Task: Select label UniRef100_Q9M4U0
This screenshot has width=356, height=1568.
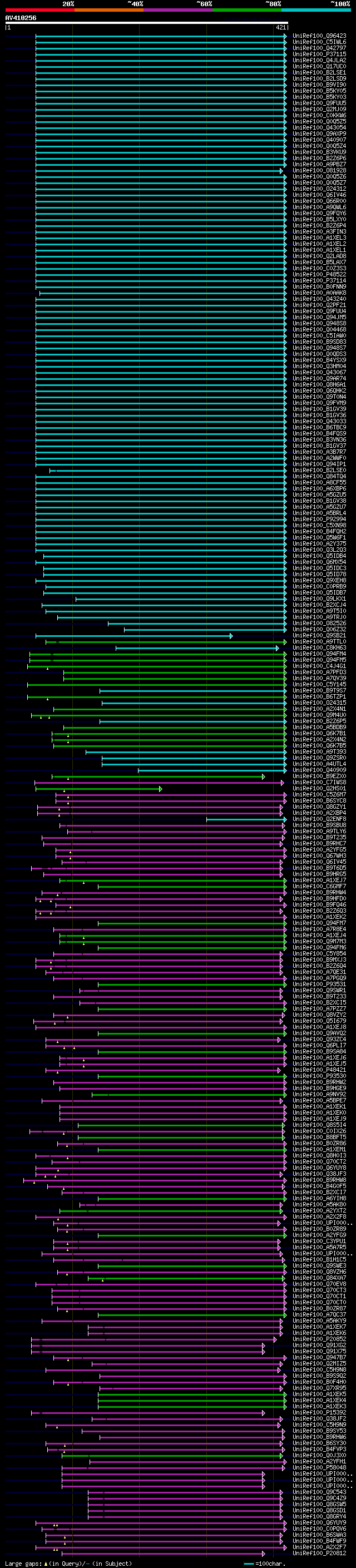Action: click(x=319, y=715)
